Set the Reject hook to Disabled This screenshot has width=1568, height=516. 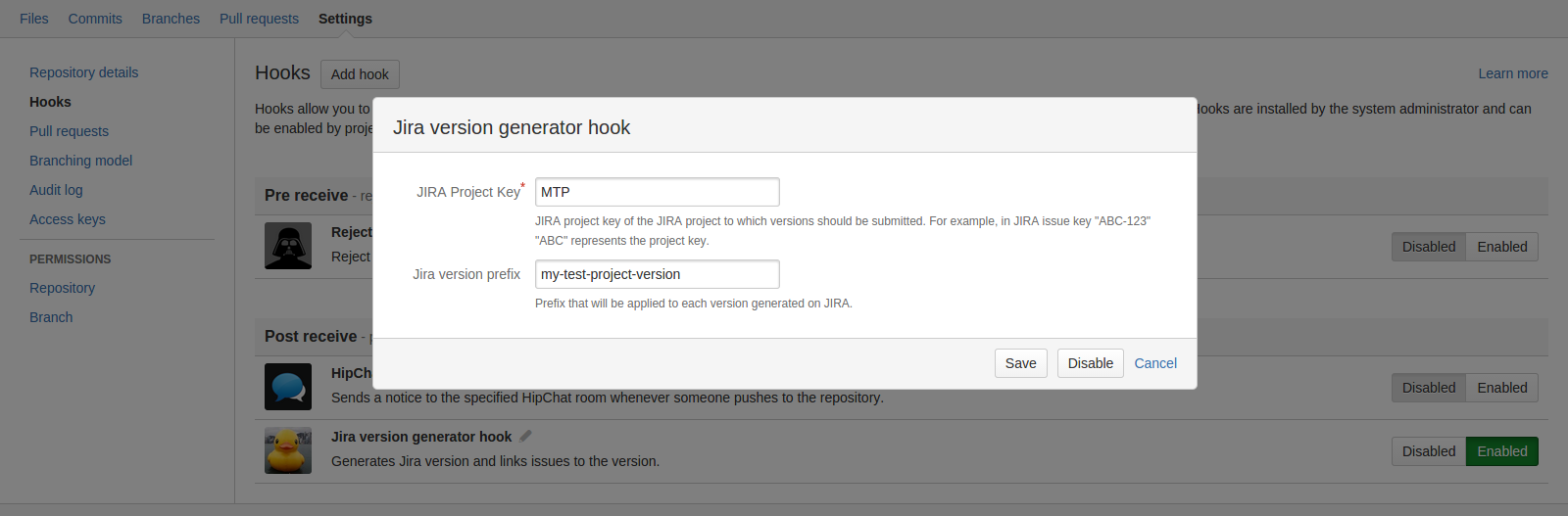click(1429, 247)
